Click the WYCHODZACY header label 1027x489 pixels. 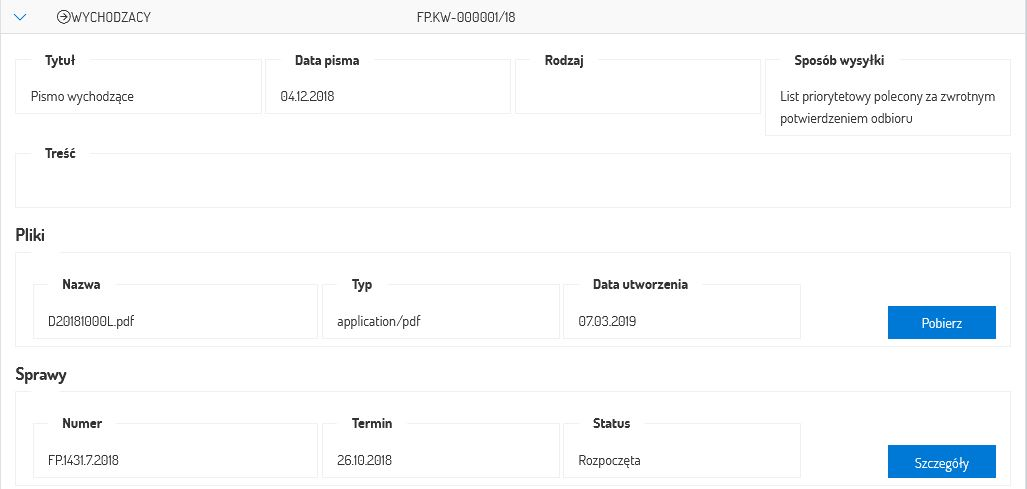point(111,17)
